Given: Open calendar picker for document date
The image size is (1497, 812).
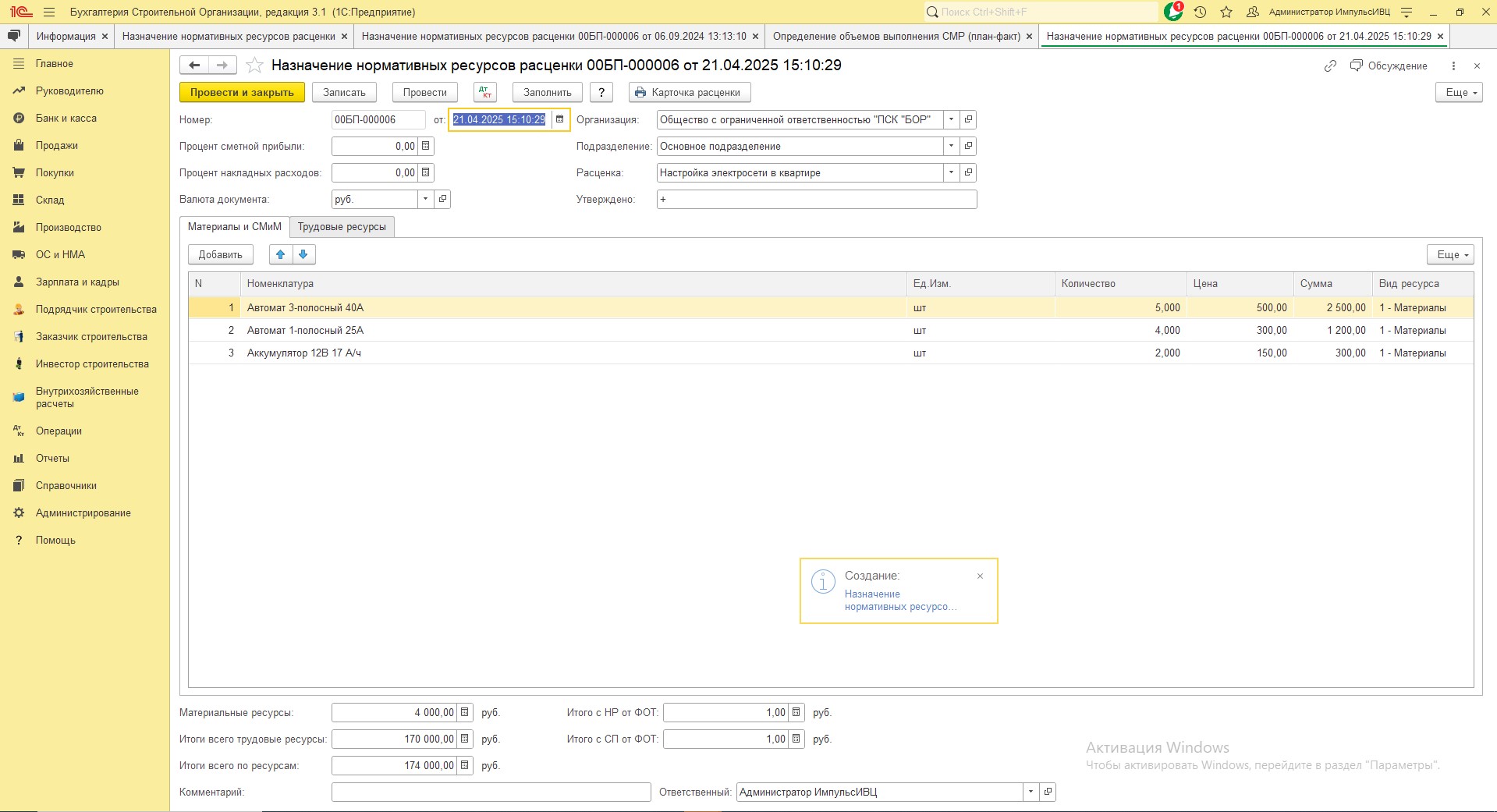Looking at the screenshot, I should (x=559, y=119).
